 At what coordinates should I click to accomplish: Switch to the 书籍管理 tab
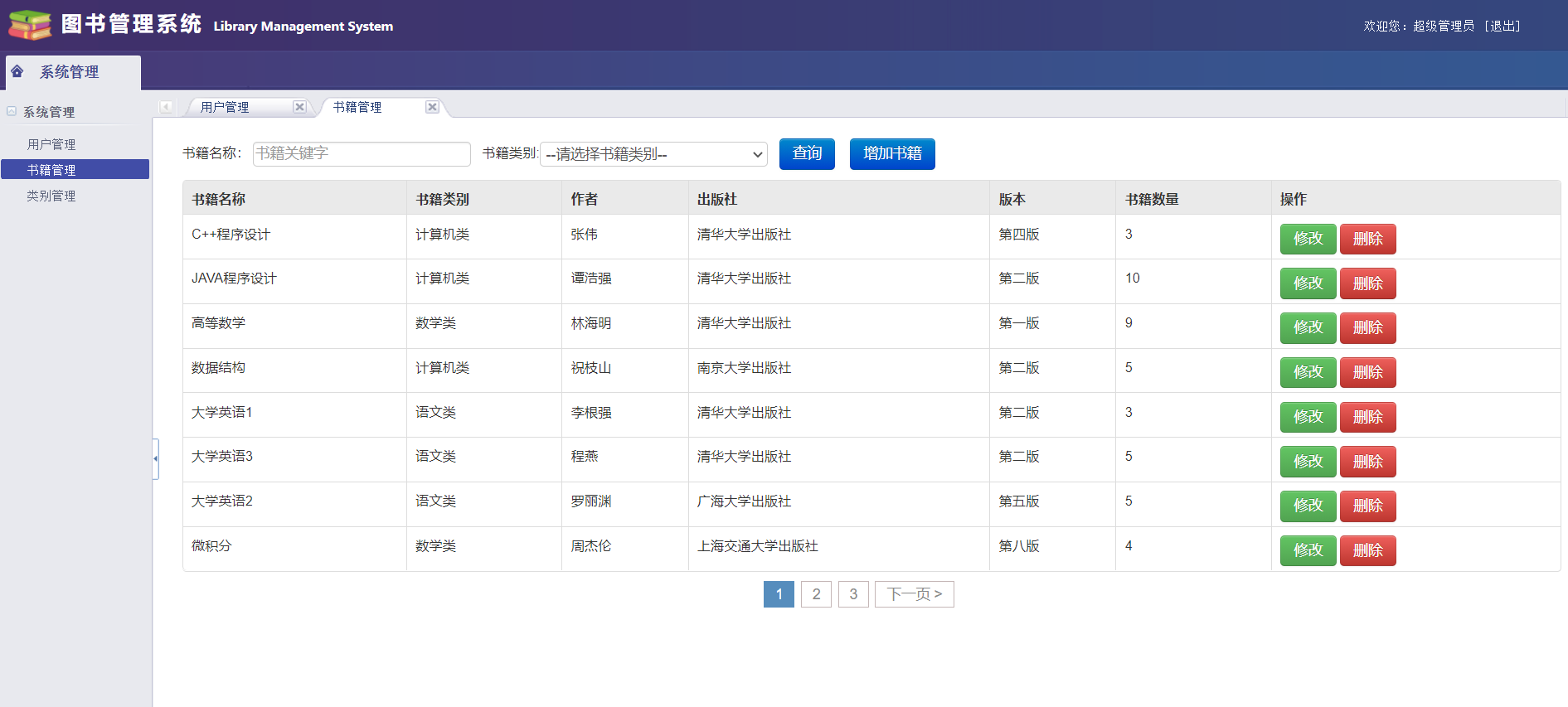click(357, 107)
